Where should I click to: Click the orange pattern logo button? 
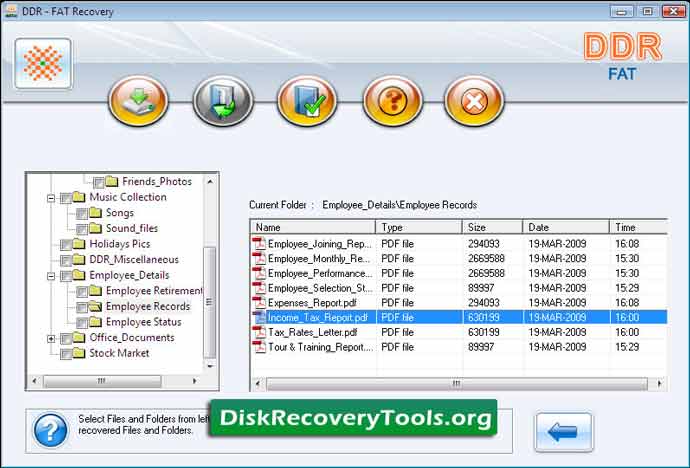(43, 63)
